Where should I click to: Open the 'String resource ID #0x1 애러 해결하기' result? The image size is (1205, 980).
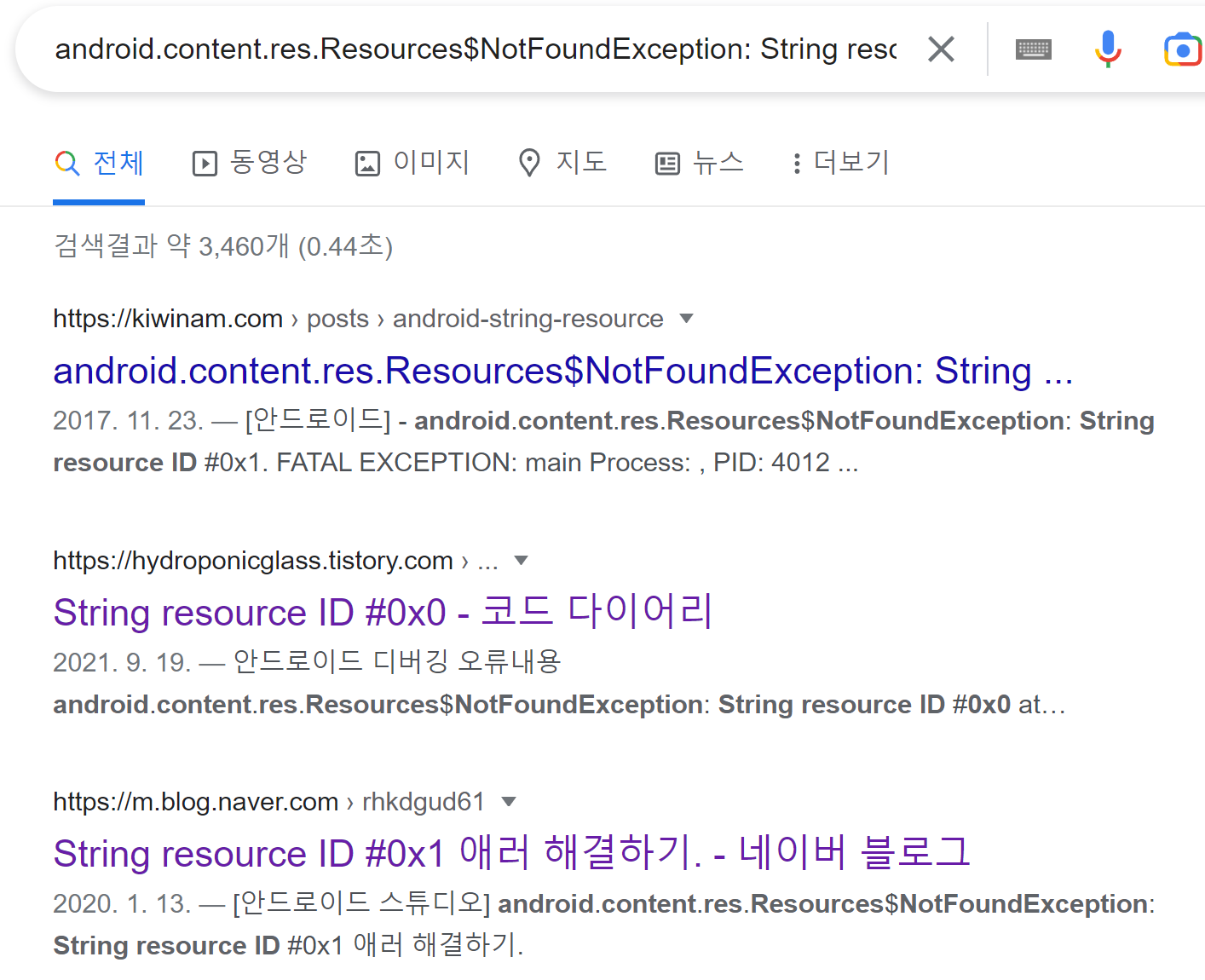click(512, 853)
